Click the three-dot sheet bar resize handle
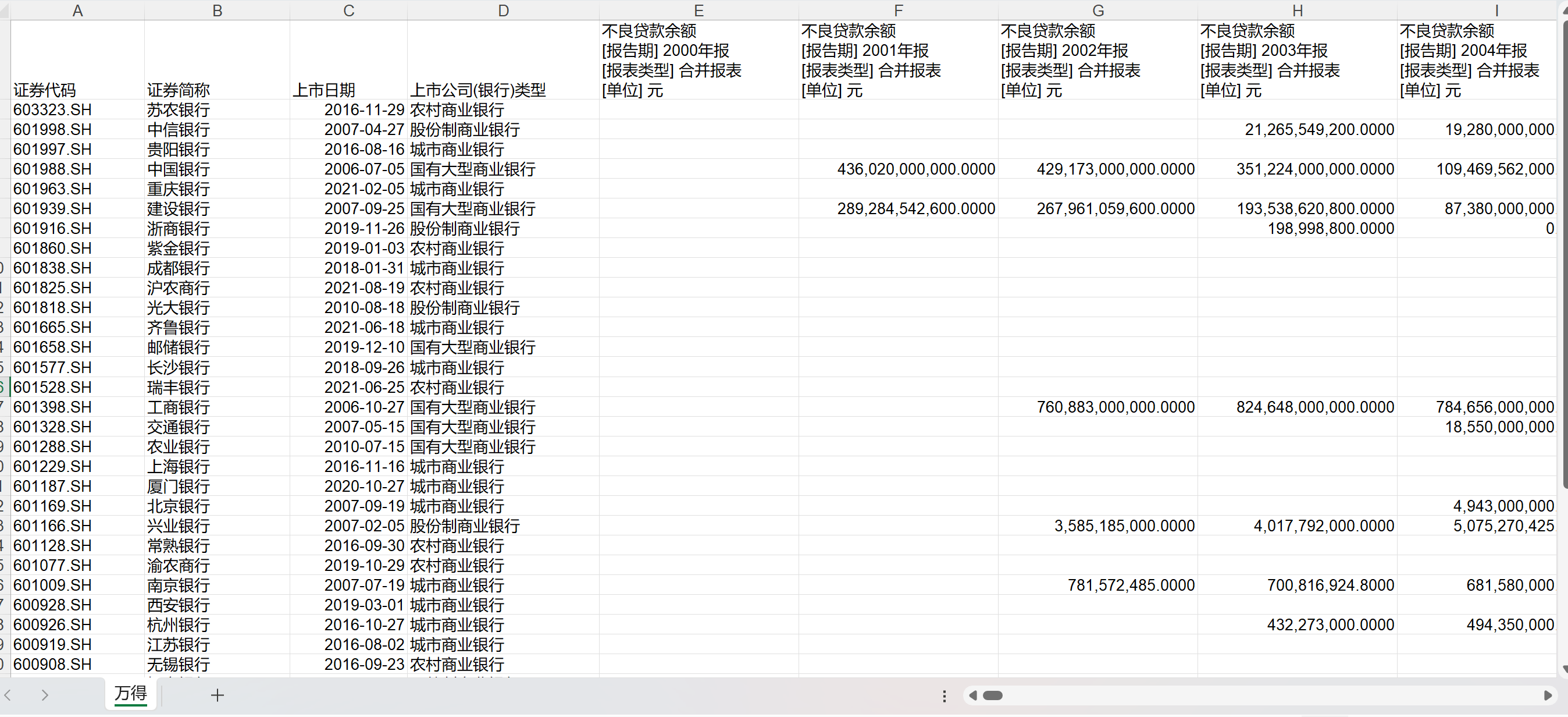The image size is (1568, 717). click(944, 695)
